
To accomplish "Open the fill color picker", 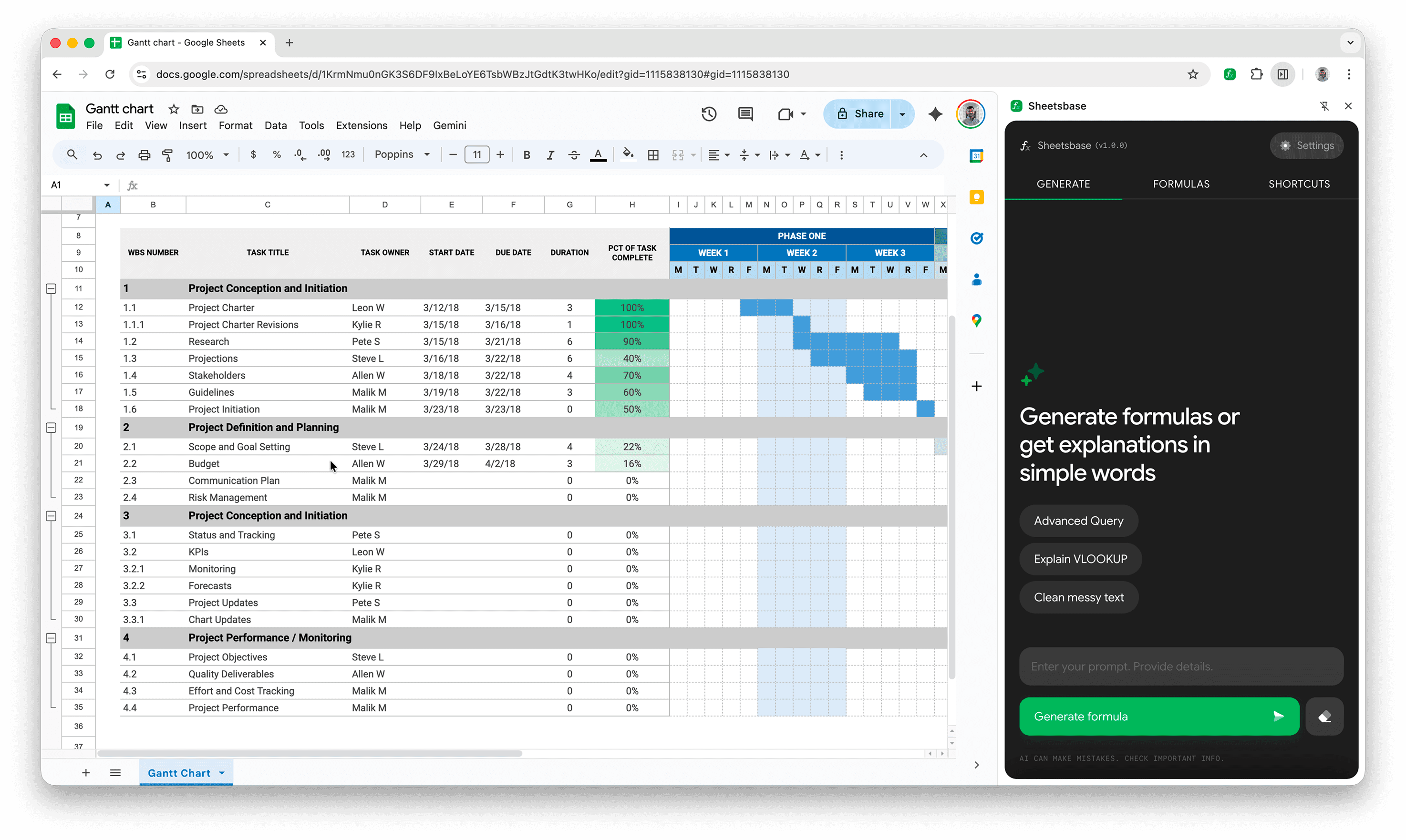I will [x=629, y=154].
